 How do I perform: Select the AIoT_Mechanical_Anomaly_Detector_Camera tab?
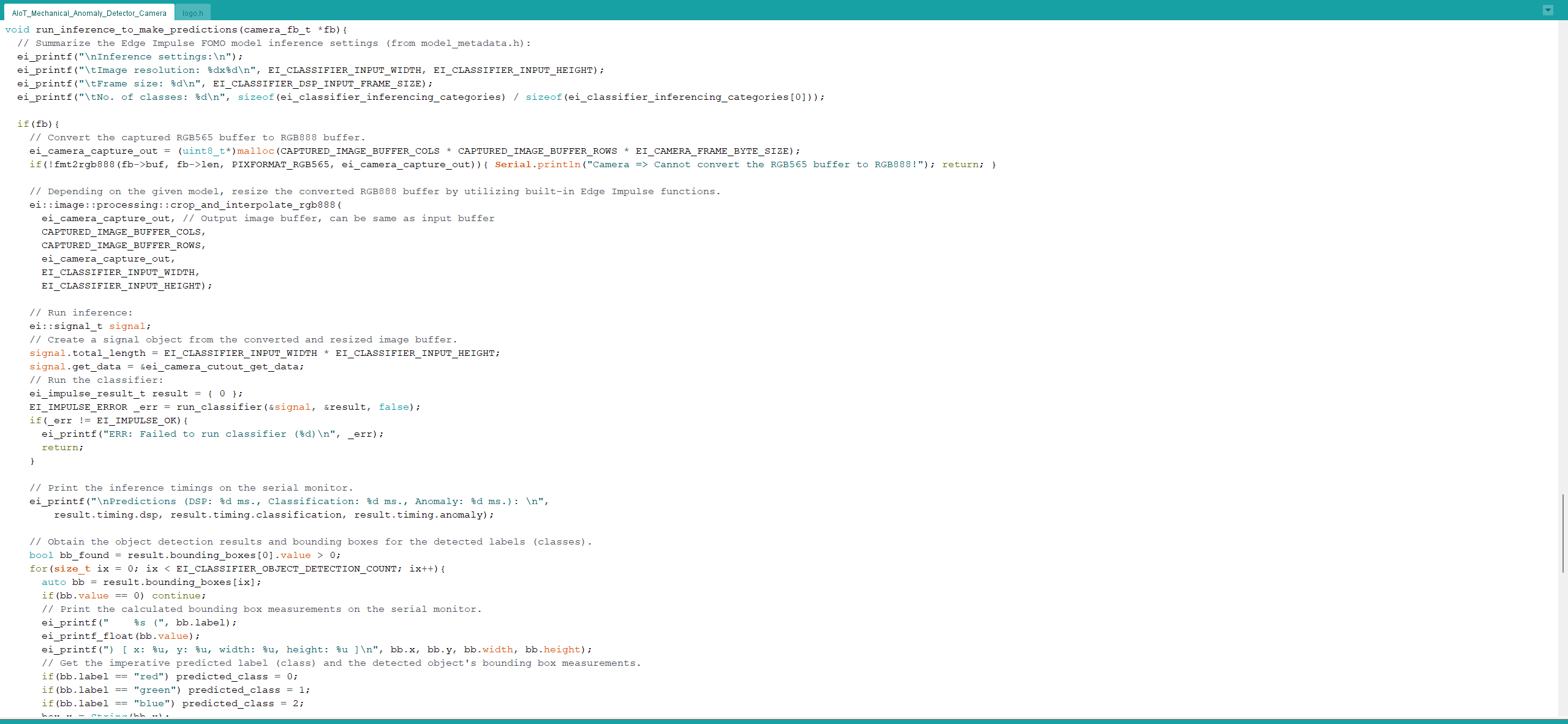(89, 13)
